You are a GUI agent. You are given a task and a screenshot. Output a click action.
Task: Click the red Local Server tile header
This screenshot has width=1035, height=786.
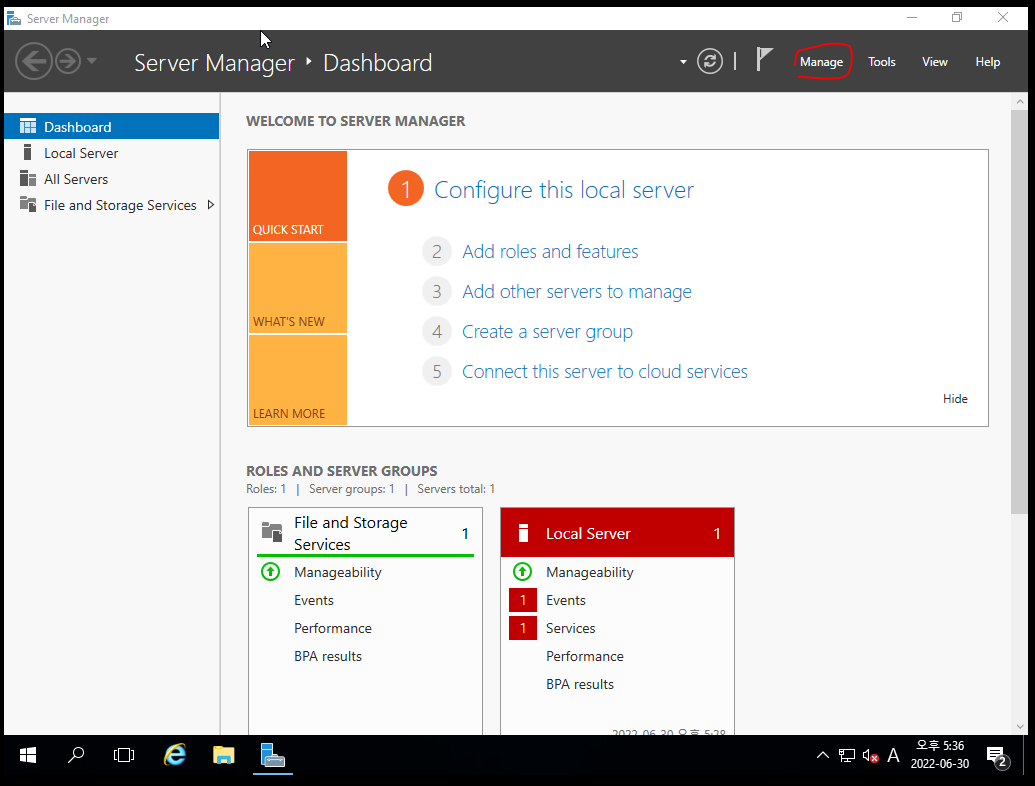(x=617, y=533)
